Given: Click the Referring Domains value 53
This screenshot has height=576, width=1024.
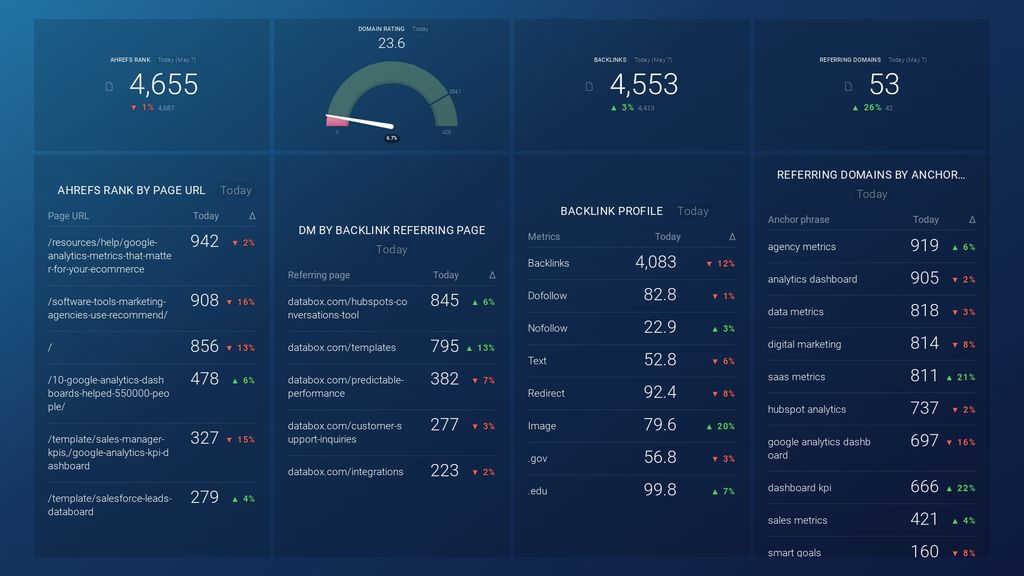Looking at the screenshot, I should 884,84.
